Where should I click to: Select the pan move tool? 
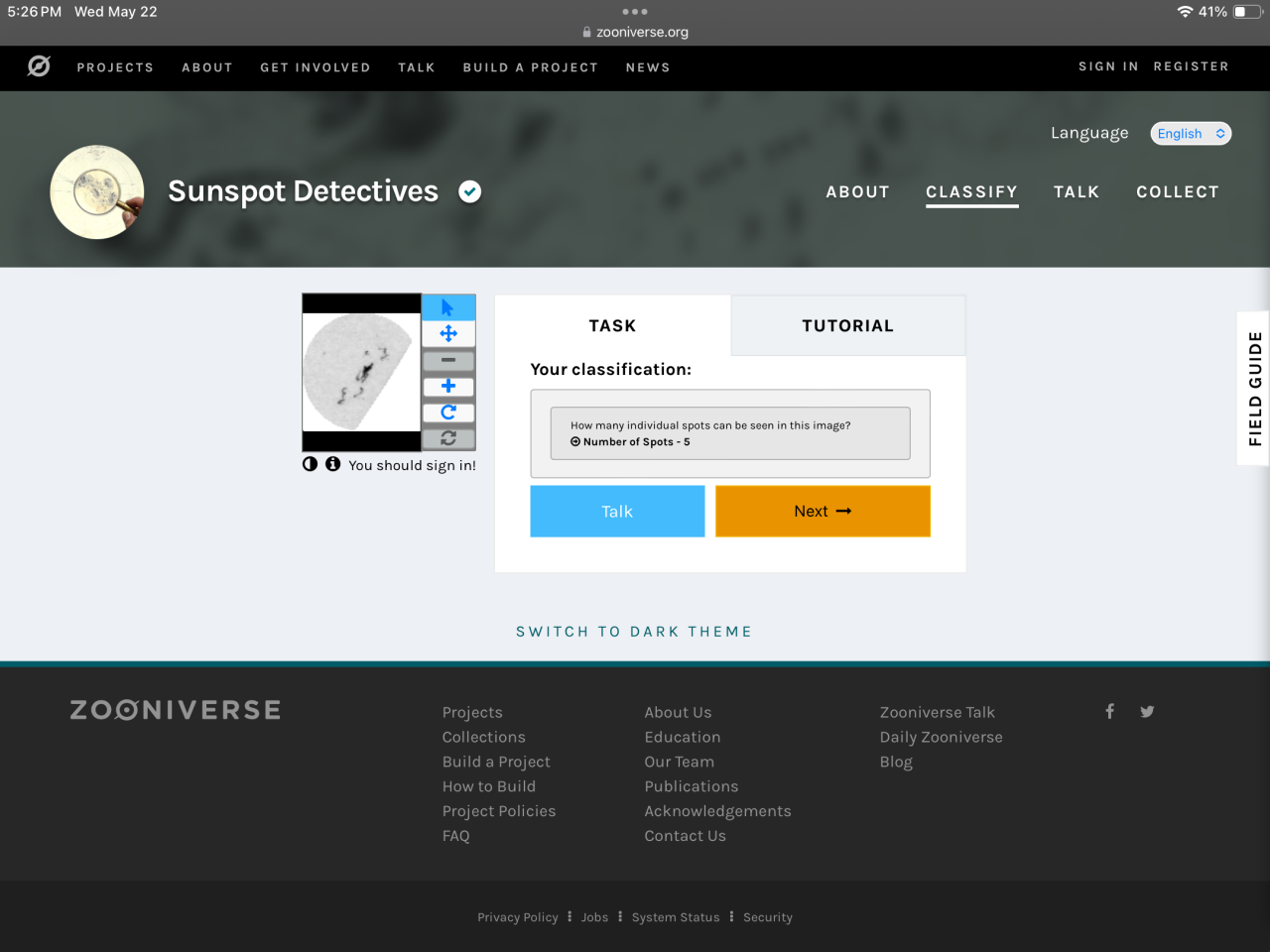tap(448, 334)
